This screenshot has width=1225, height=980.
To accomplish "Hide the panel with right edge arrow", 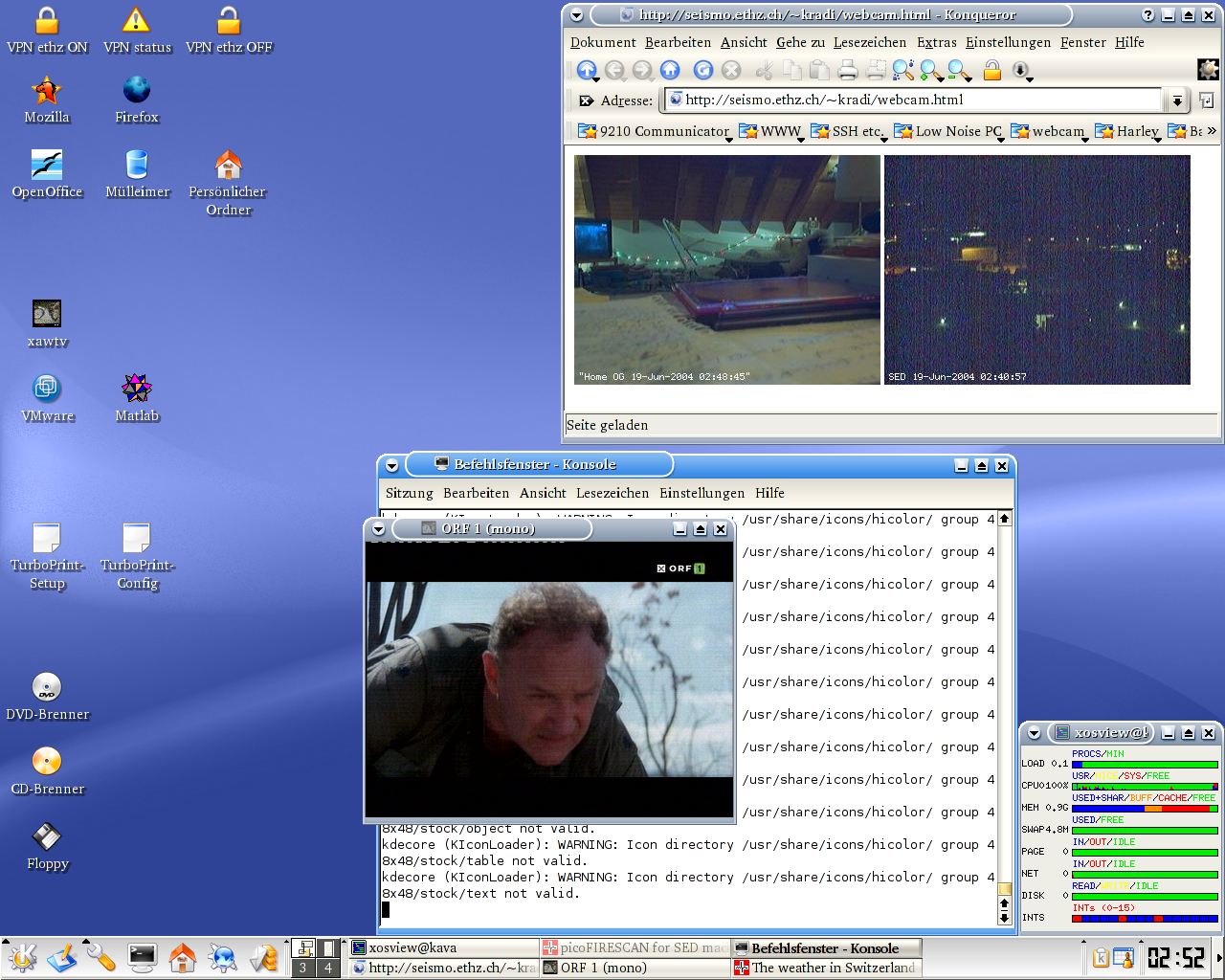I will tap(1219, 957).
